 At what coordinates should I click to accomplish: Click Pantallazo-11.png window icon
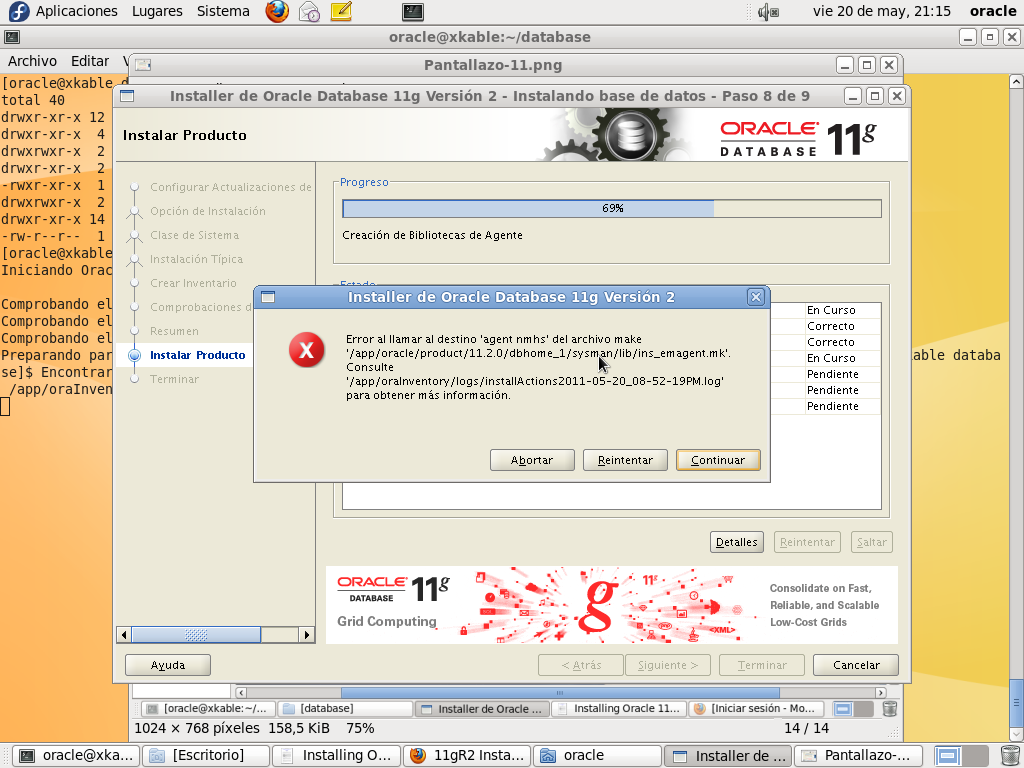(143, 65)
